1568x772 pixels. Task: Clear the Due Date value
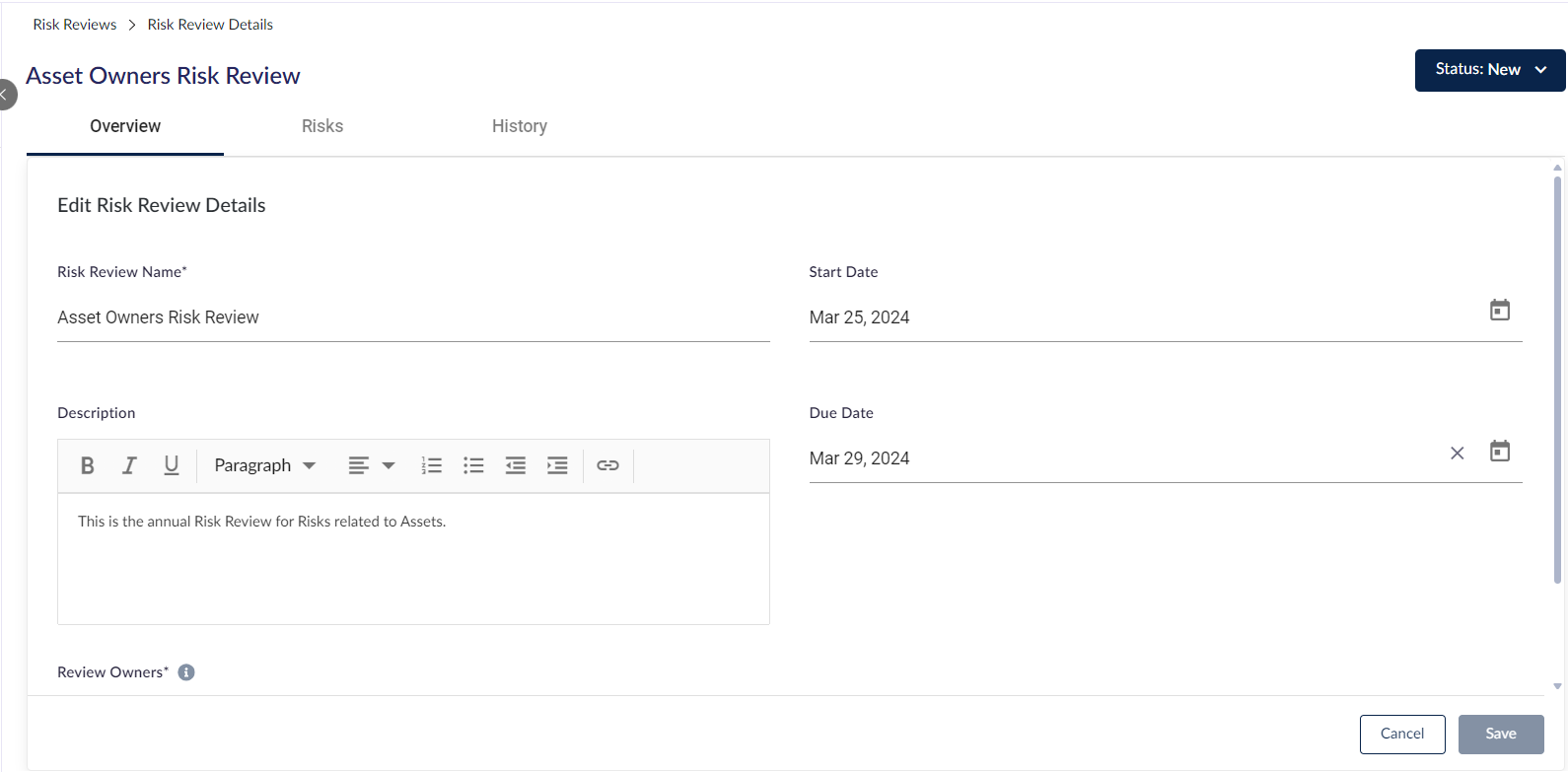point(1458,454)
